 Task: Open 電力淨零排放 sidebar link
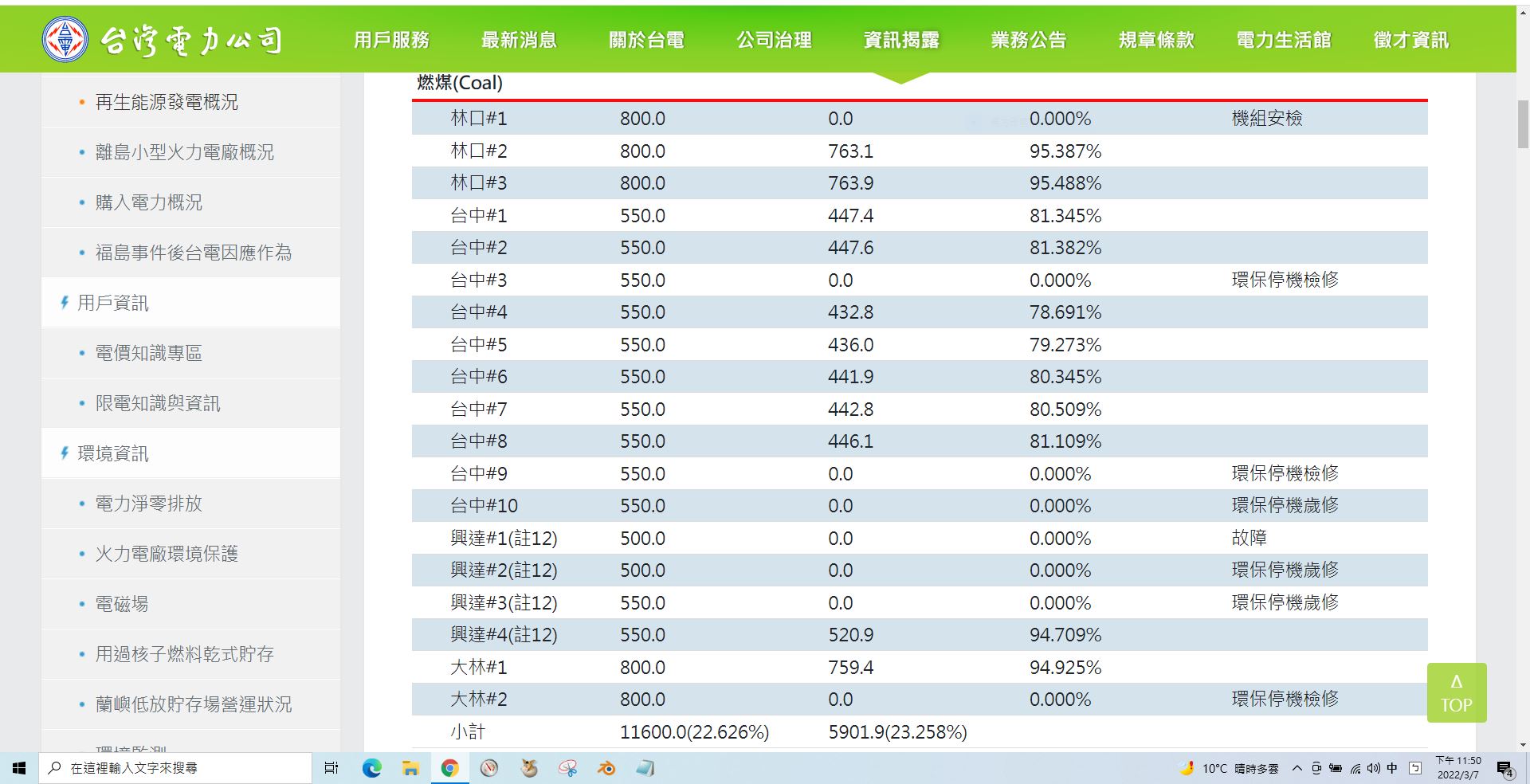149,504
